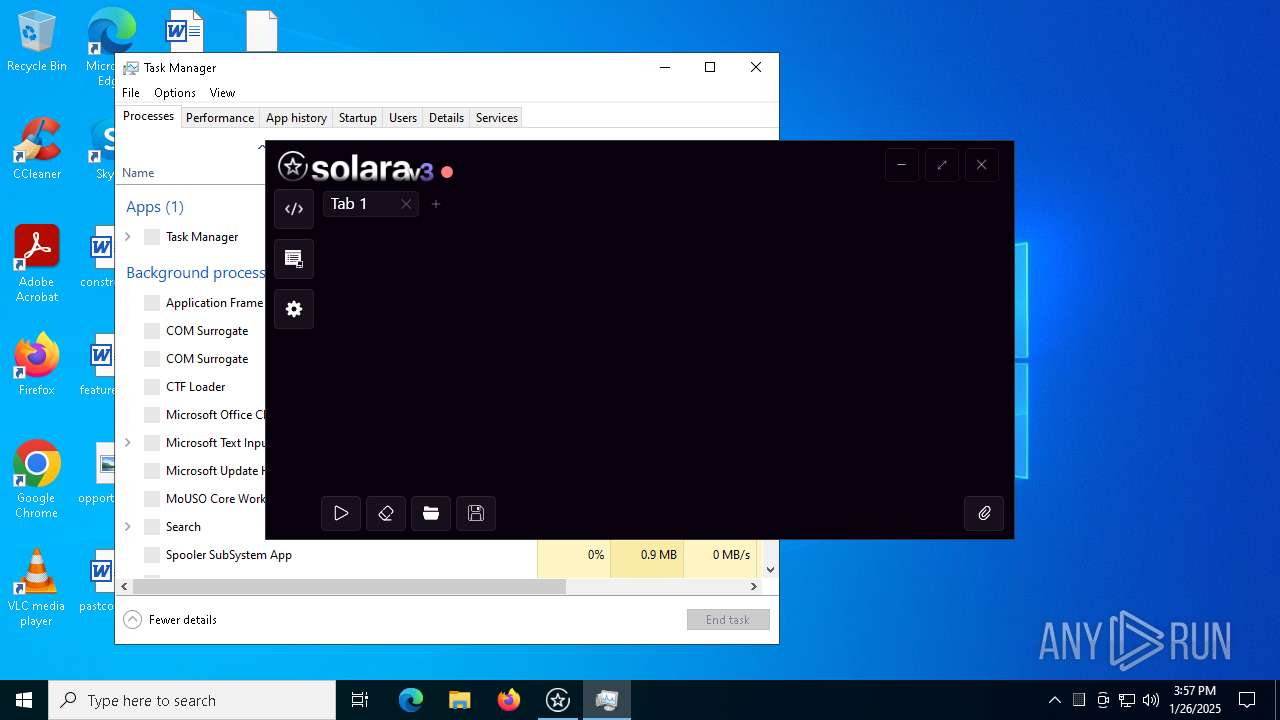Select the CCleaner desktop shortcut

[37, 149]
